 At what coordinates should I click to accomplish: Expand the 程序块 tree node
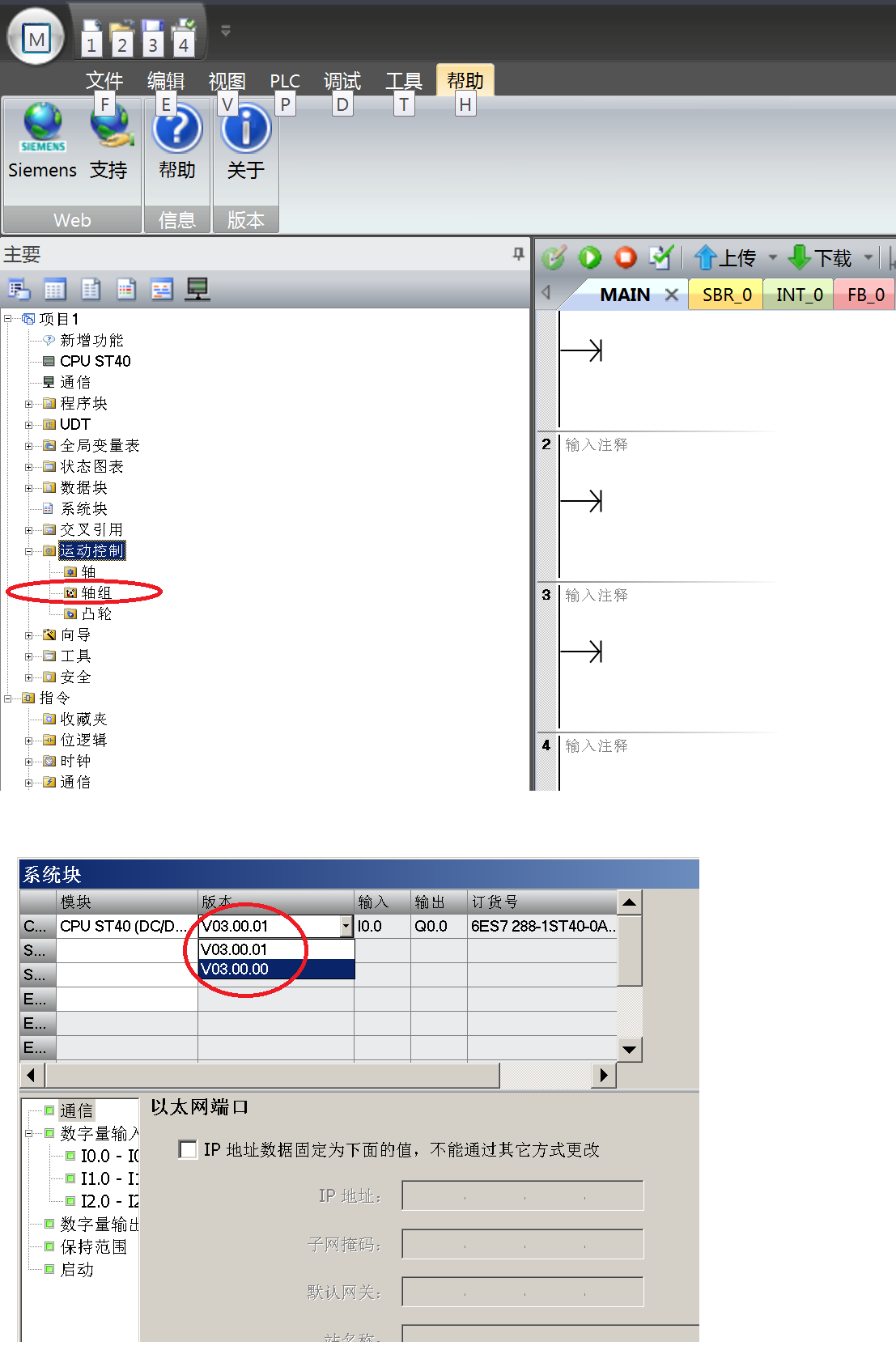pyautogui.click(x=29, y=404)
